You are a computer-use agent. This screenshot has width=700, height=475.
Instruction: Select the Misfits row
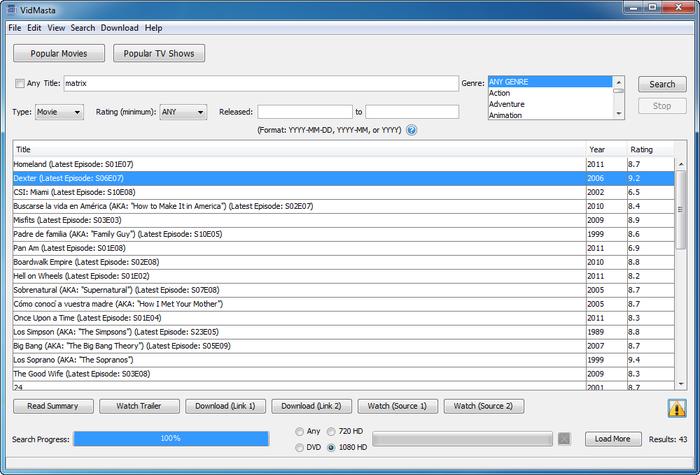[344, 220]
